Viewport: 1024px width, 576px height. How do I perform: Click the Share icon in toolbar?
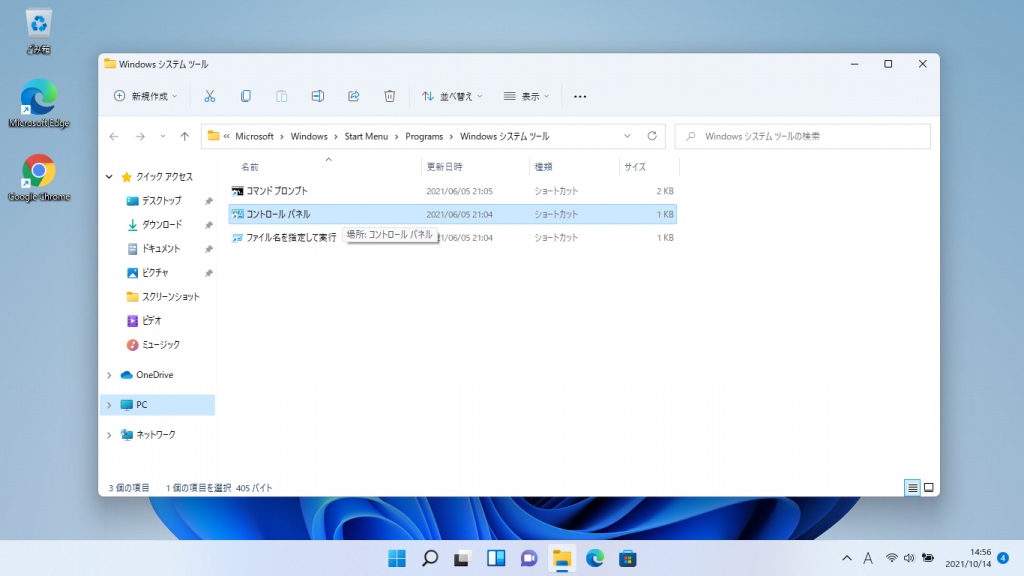tap(353, 97)
